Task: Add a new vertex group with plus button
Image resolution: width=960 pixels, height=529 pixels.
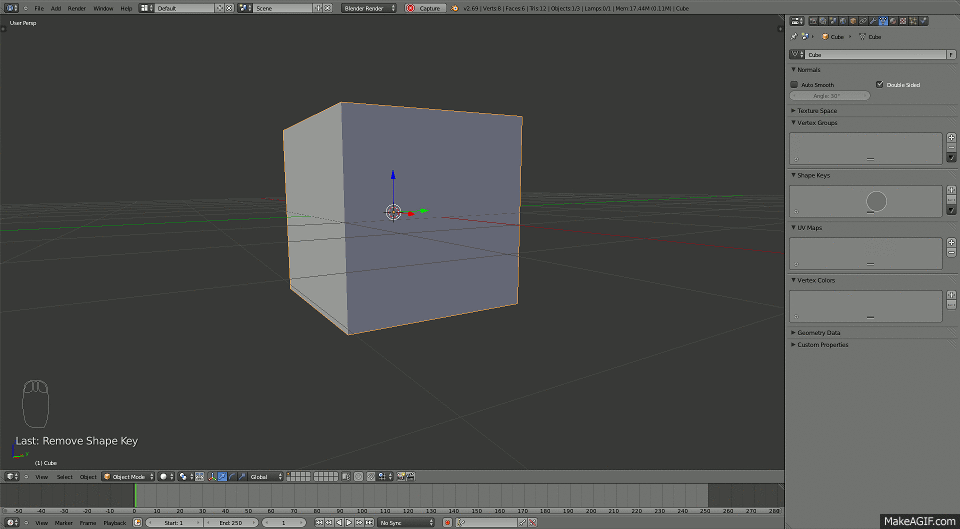Action: (951, 137)
